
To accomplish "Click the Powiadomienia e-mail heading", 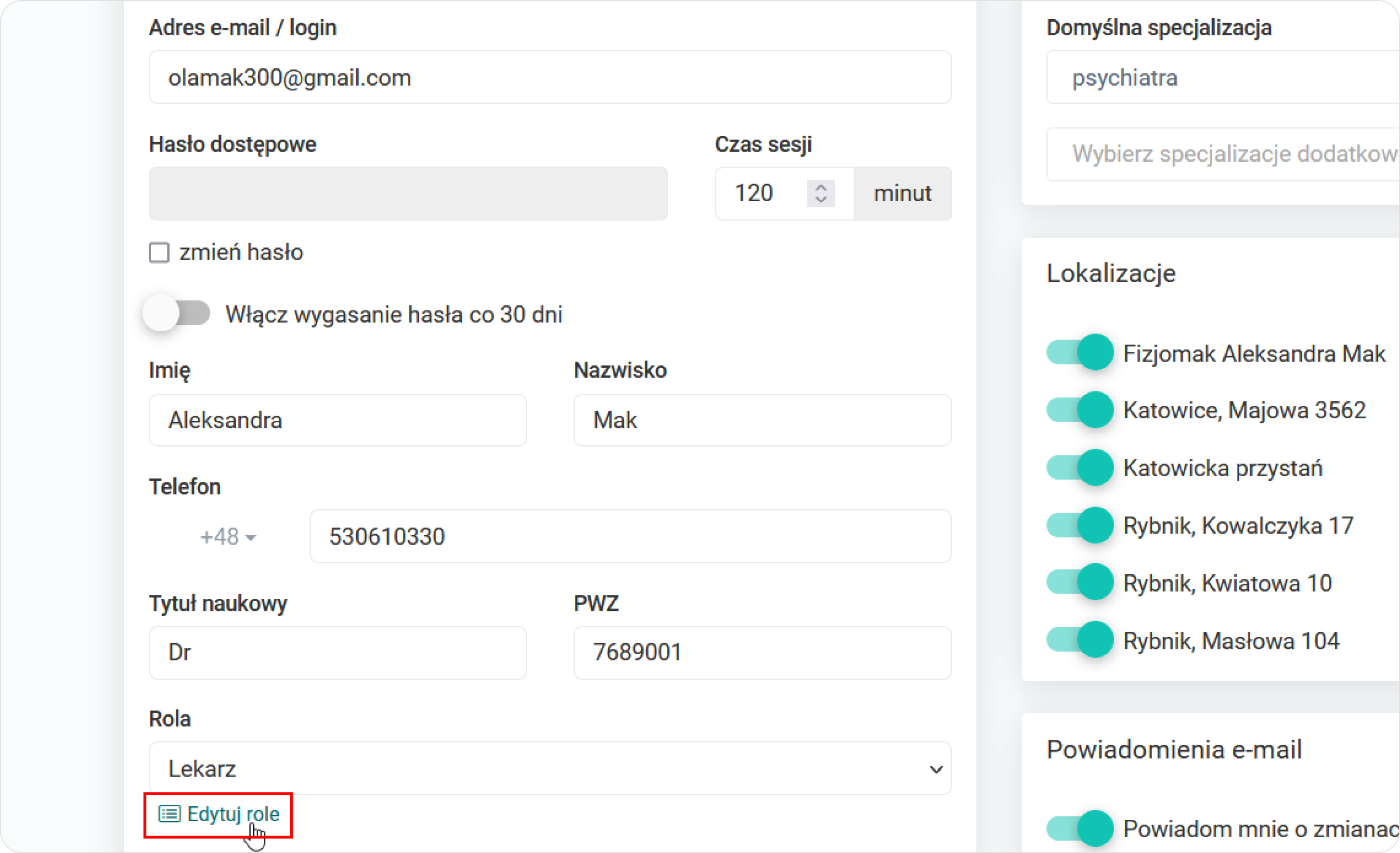I will point(1174,749).
